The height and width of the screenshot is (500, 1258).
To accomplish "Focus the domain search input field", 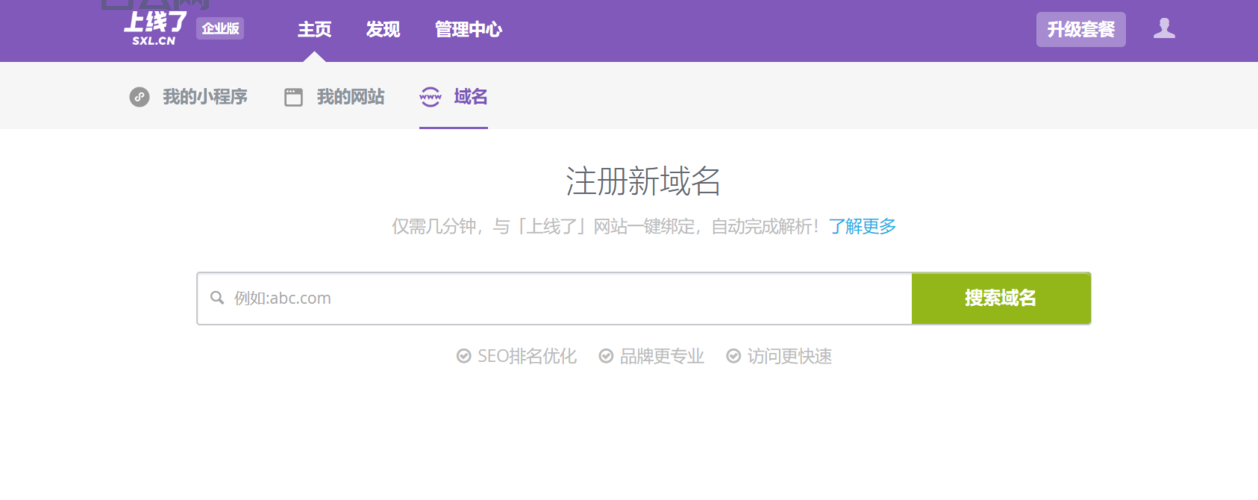I will click(x=554, y=298).
